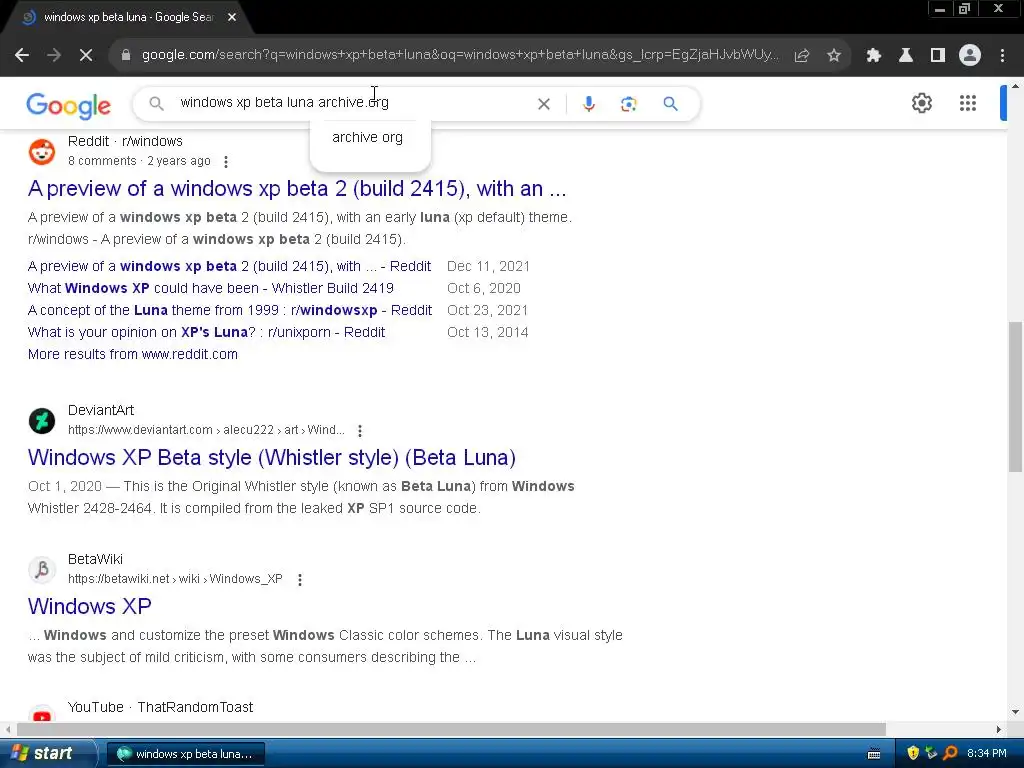Click the horizontal scrollbar thumb
This screenshot has height=768, width=1024.
click(x=451, y=729)
